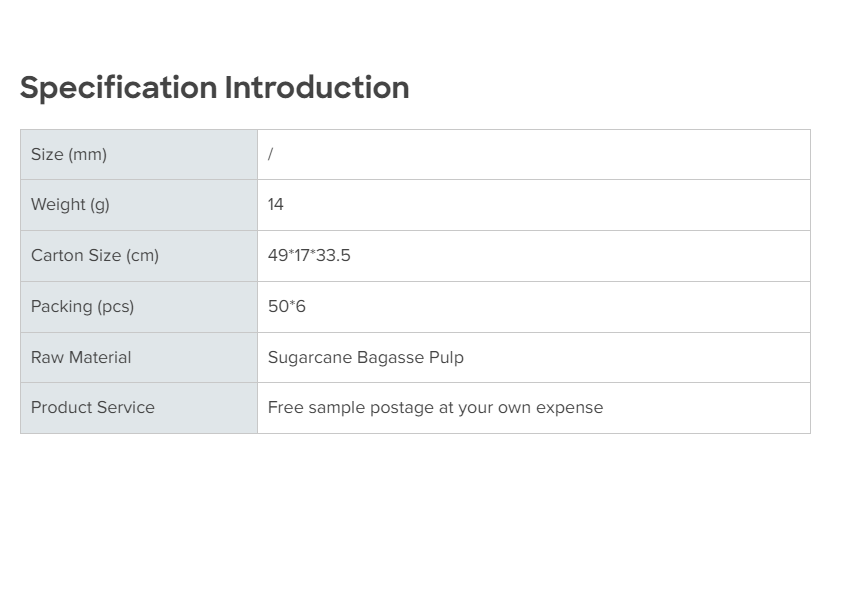The image size is (865, 598).
Task: Select the 'Packing' row label cell
Action: pos(138,307)
